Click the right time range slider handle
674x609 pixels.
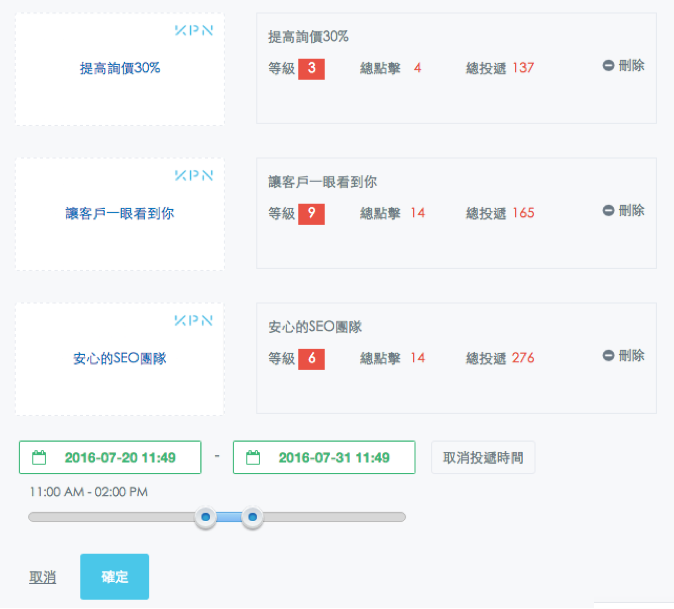(253, 517)
